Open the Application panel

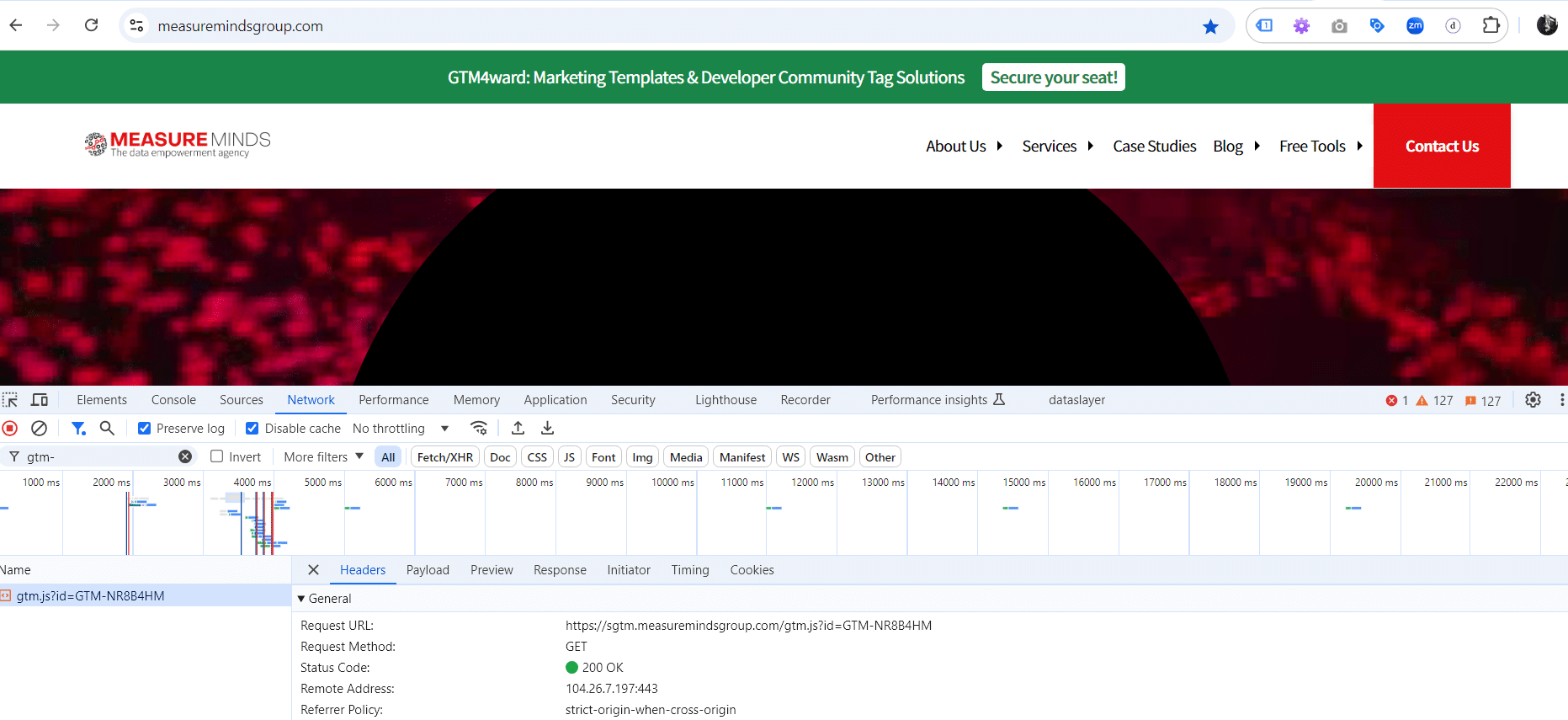click(555, 400)
